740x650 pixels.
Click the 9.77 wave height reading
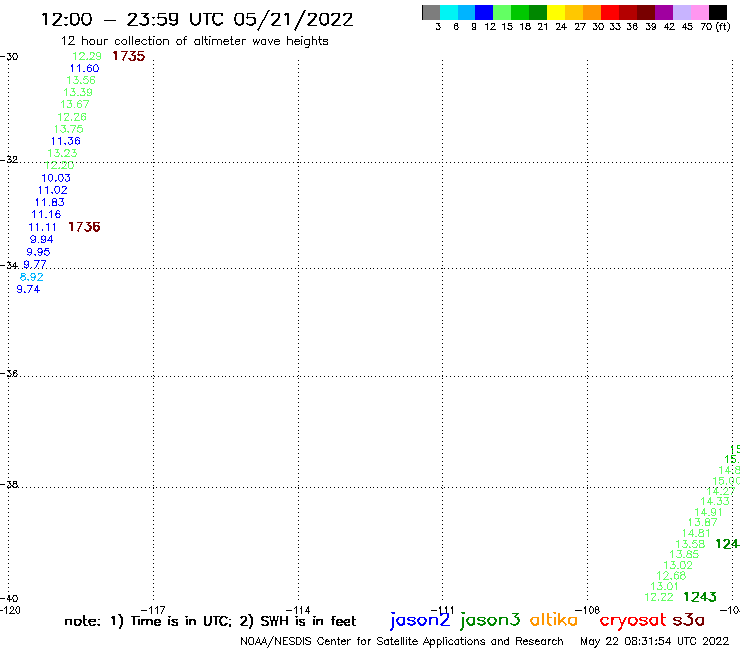35,264
